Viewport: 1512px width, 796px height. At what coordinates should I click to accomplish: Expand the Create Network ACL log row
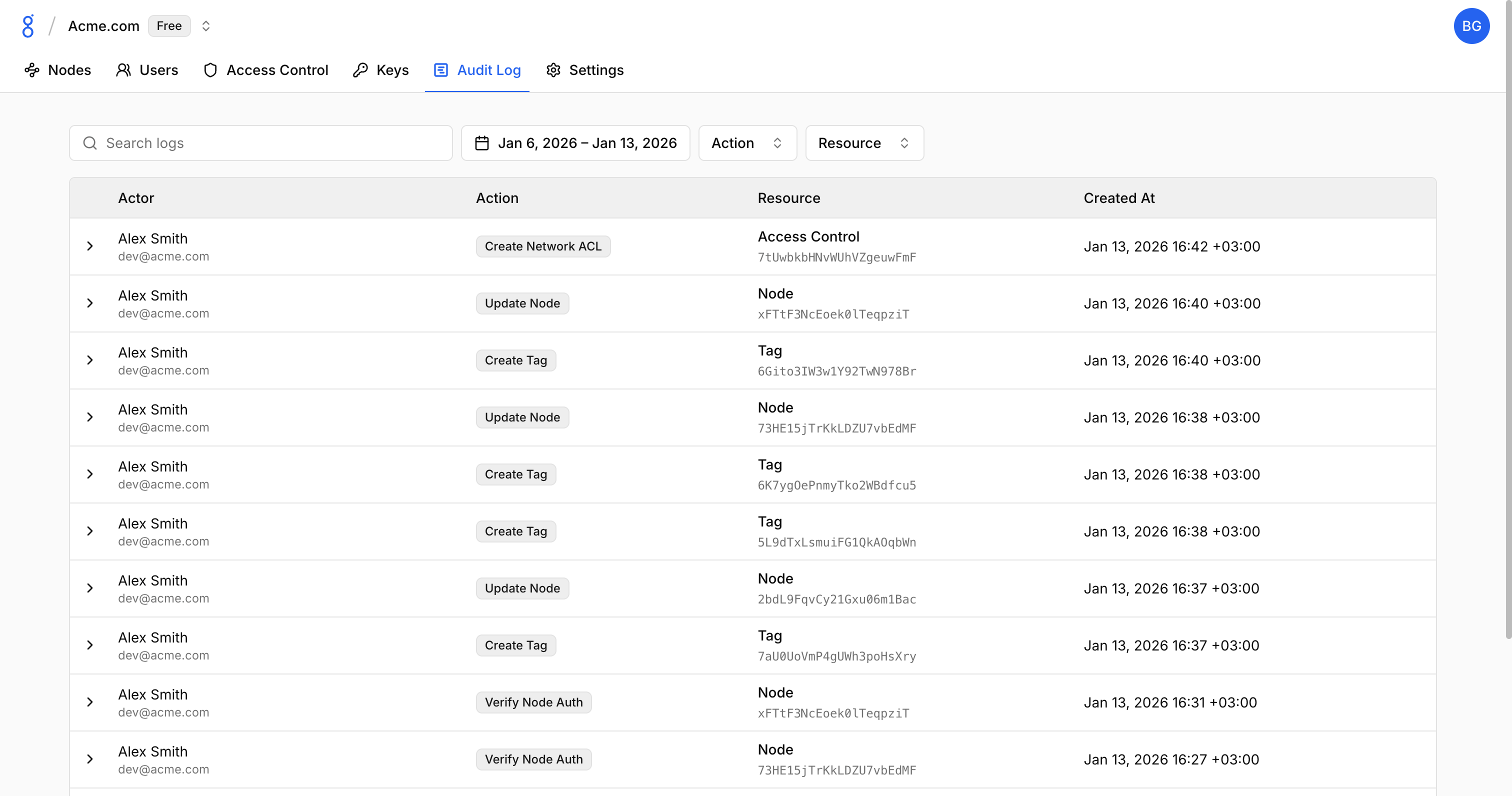(90, 246)
